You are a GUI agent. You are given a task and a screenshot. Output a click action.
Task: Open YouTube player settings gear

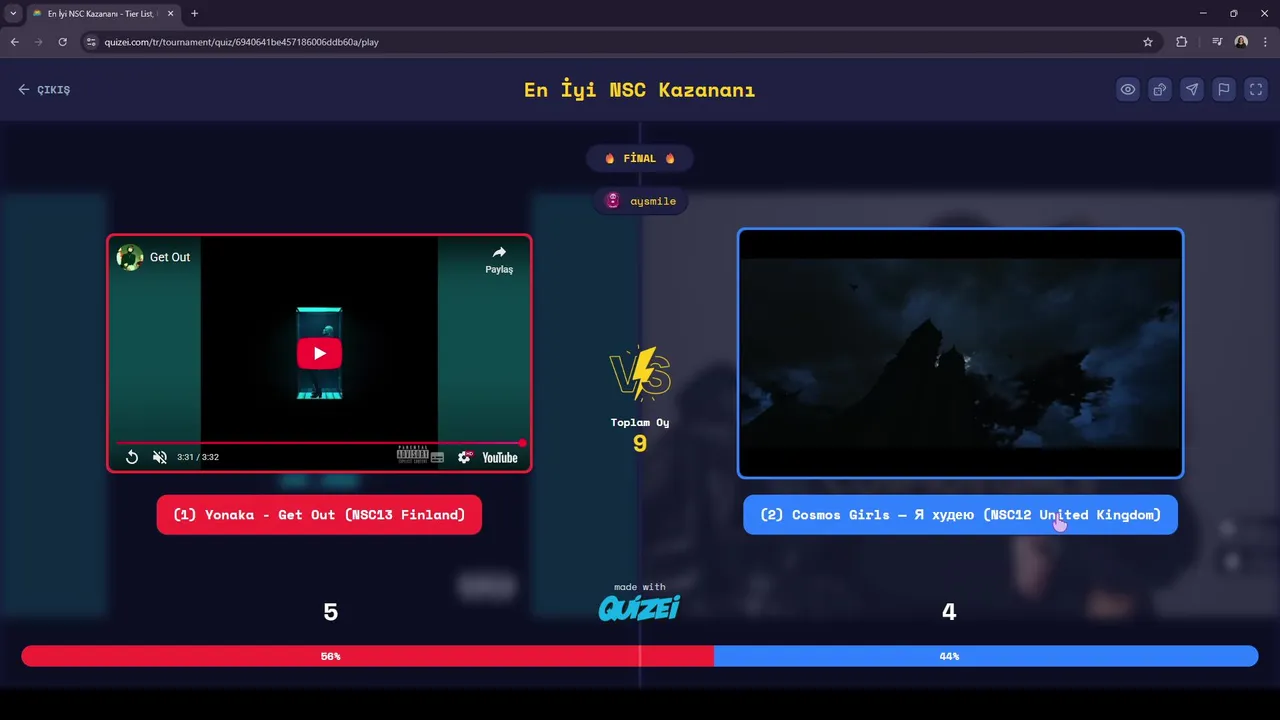(465, 457)
